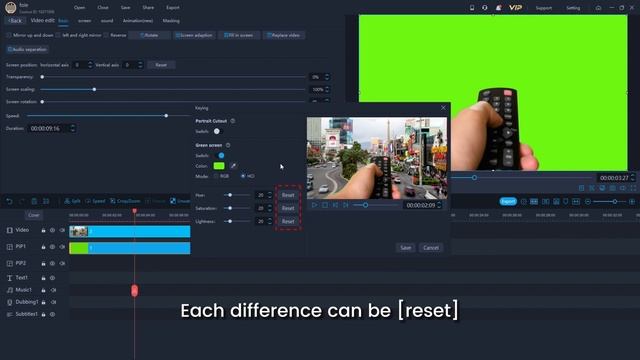Image resolution: width=640 pixels, height=360 pixels.
Task: Step to previous frame in Keying preview
Action: (x=335, y=205)
